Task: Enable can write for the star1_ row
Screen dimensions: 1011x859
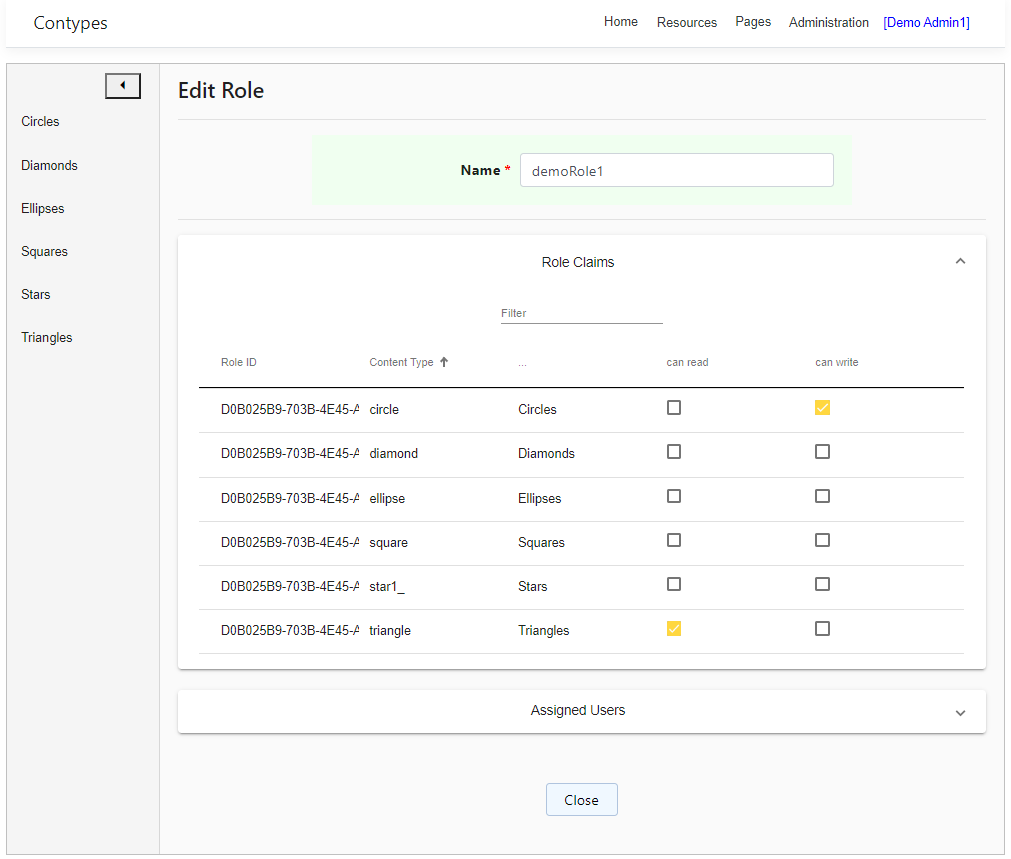Action: [822, 584]
